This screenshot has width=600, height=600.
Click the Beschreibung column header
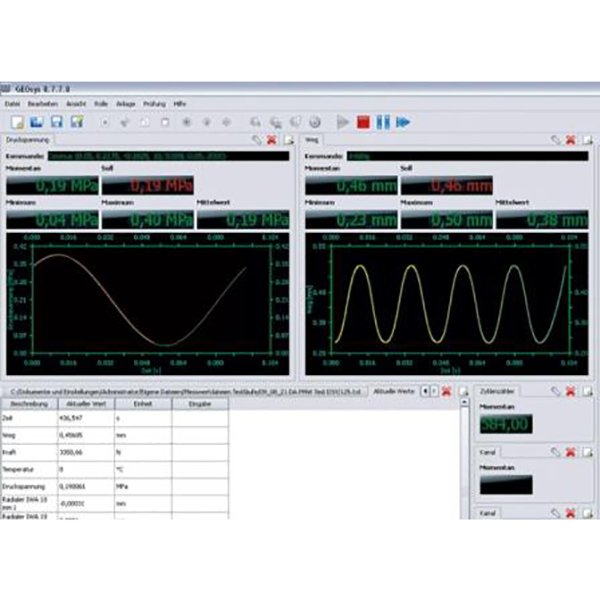pyautogui.click(x=27, y=404)
